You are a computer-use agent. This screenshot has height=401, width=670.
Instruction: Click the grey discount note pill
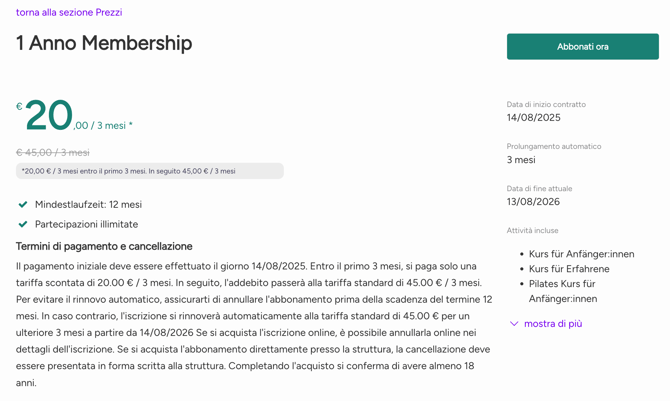(x=149, y=171)
